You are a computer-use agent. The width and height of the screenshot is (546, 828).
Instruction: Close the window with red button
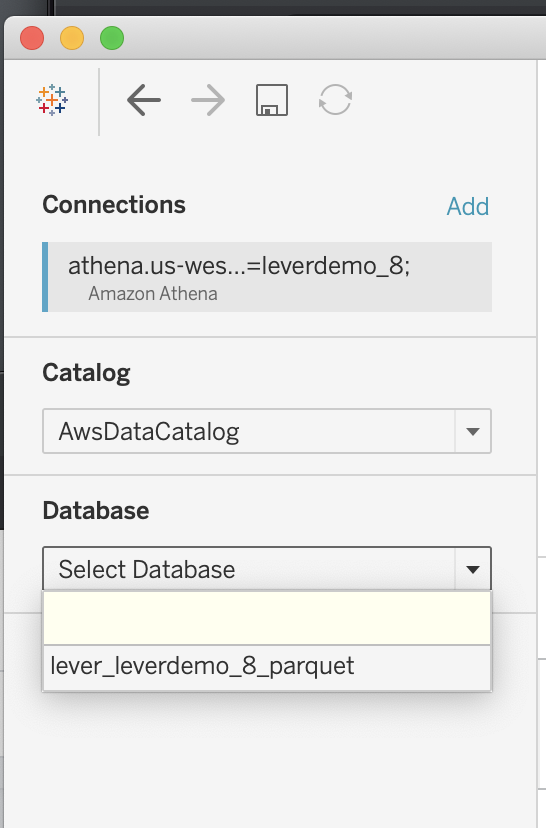click(x=32, y=39)
